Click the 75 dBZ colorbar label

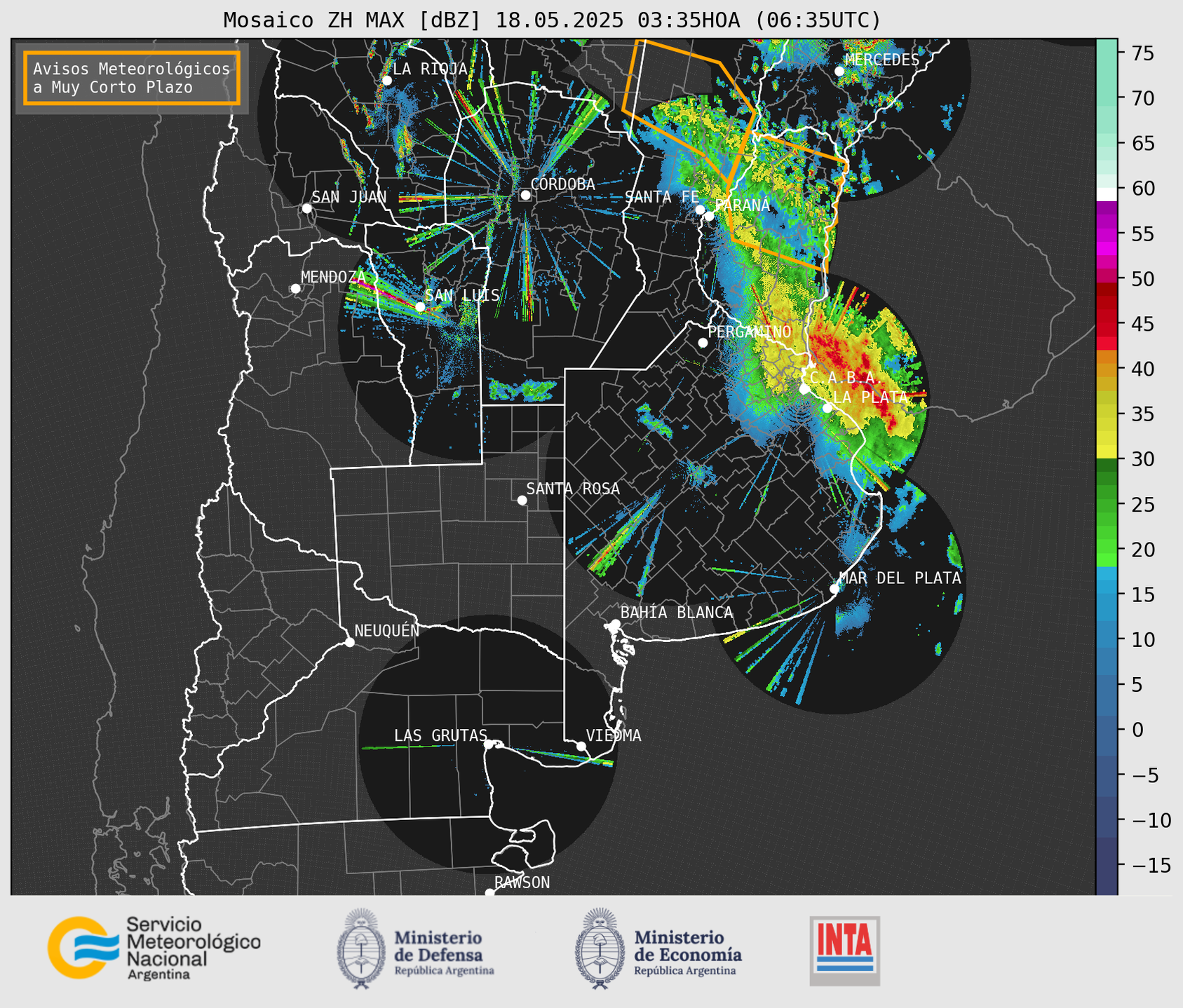click(1142, 53)
